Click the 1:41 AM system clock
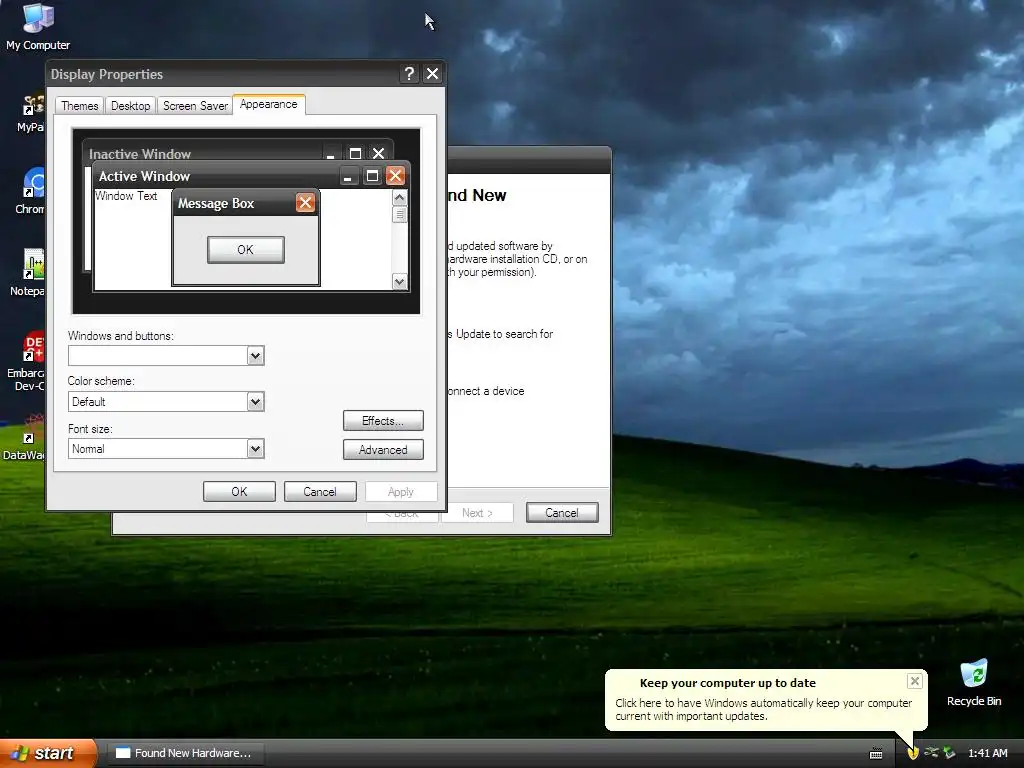The height and width of the screenshot is (768, 1024). [x=987, y=753]
